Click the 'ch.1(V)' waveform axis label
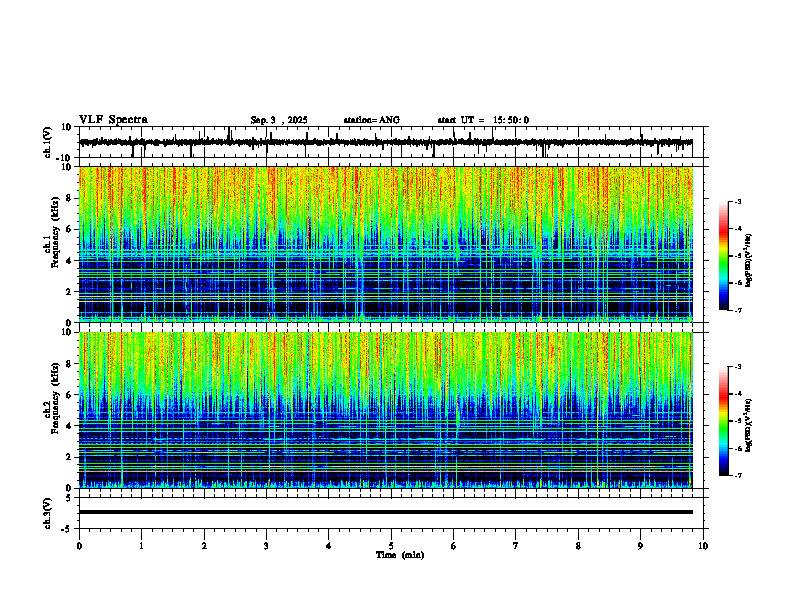The height and width of the screenshot is (612, 792). [48, 142]
